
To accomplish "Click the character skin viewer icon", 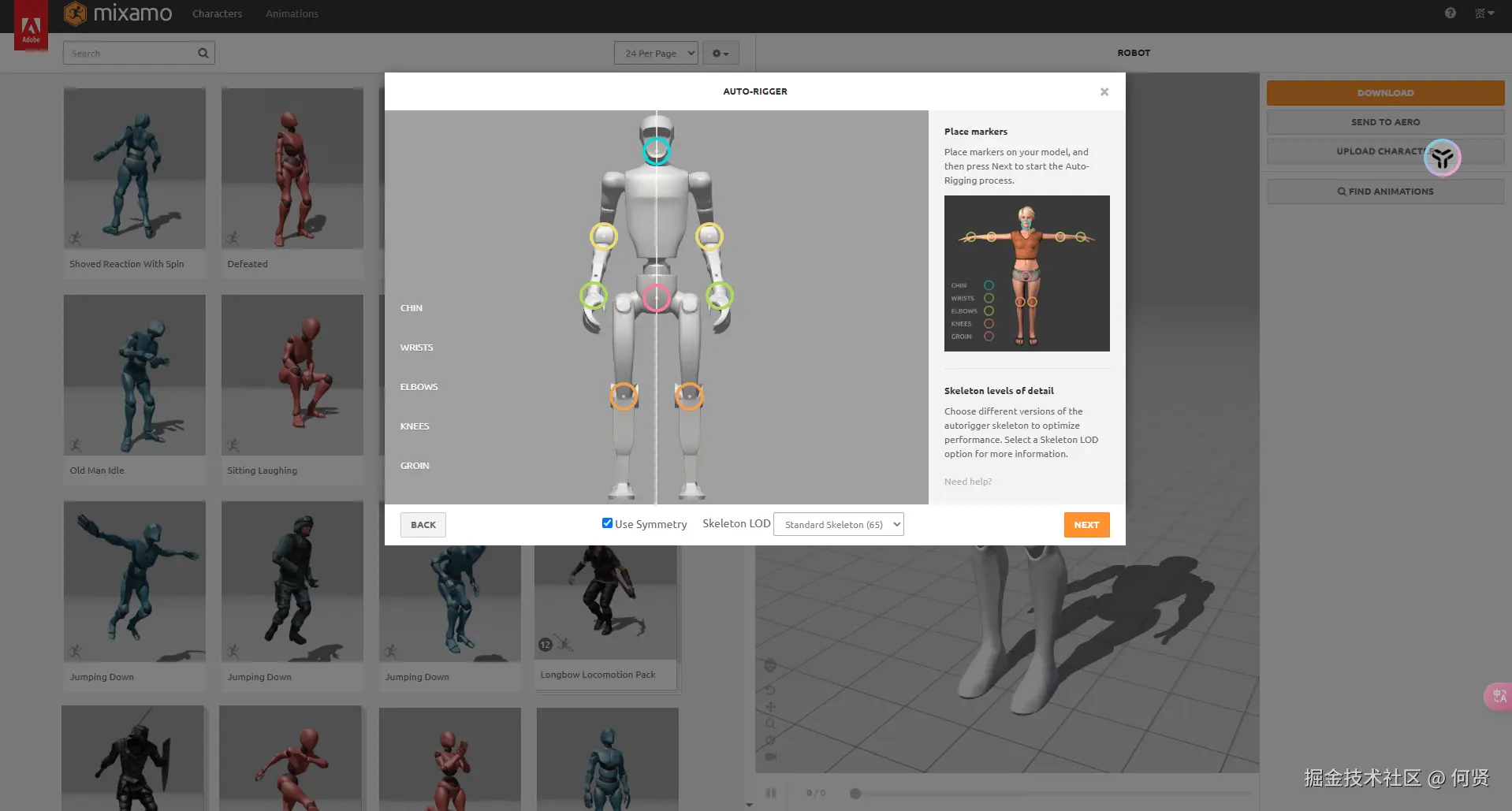I will [x=770, y=666].
